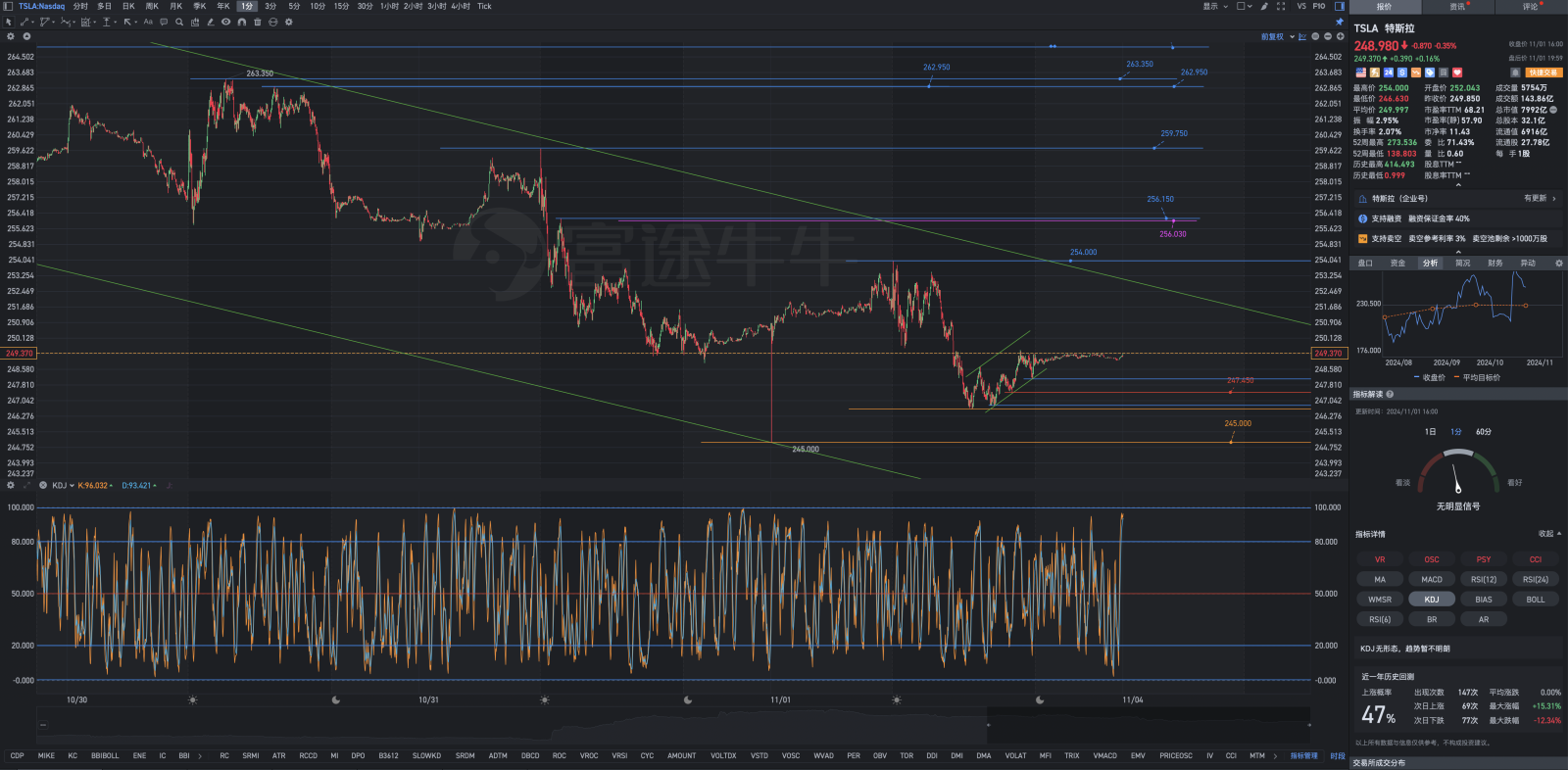The width and height of the screenshot is (1568, 770).
Task: Enter fullscreen chart mode
Action: 1281,6
